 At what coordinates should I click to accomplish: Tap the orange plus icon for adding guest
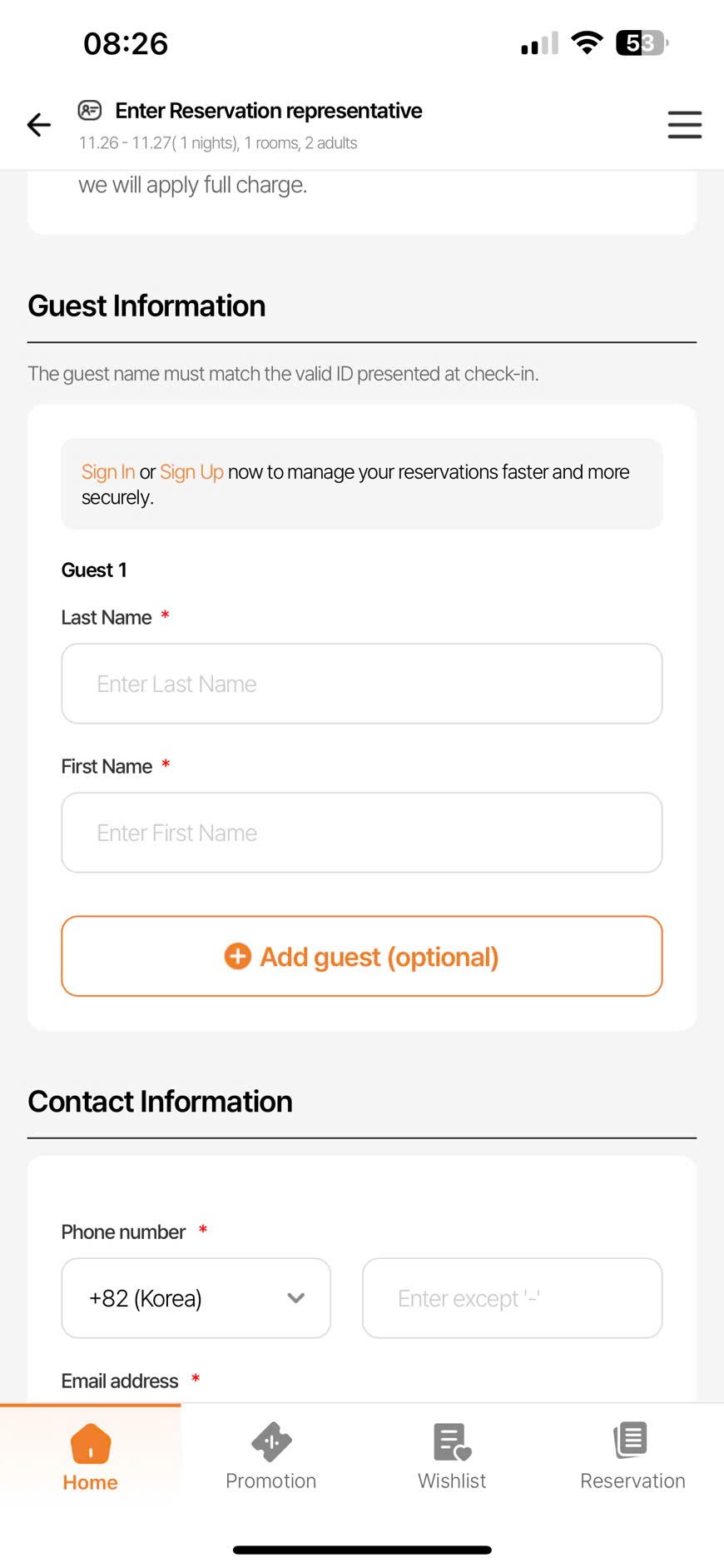coord(238,956)
